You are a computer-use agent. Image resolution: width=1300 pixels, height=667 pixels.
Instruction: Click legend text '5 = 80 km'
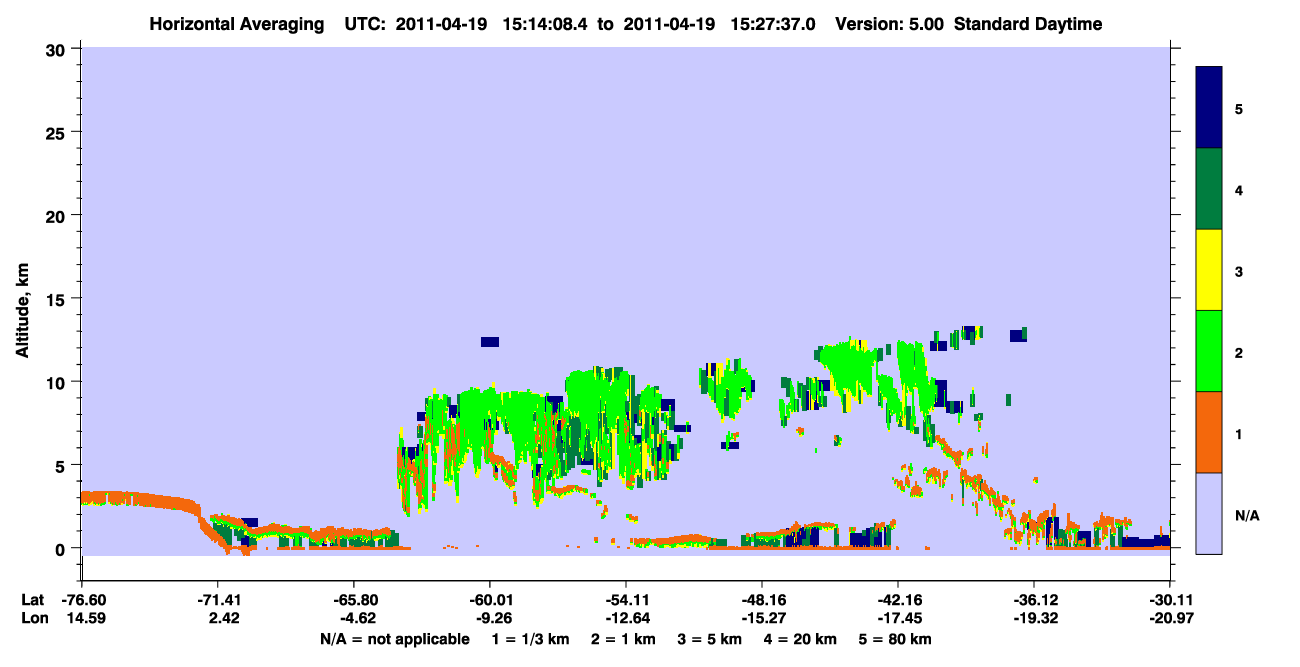click(895, 639)
